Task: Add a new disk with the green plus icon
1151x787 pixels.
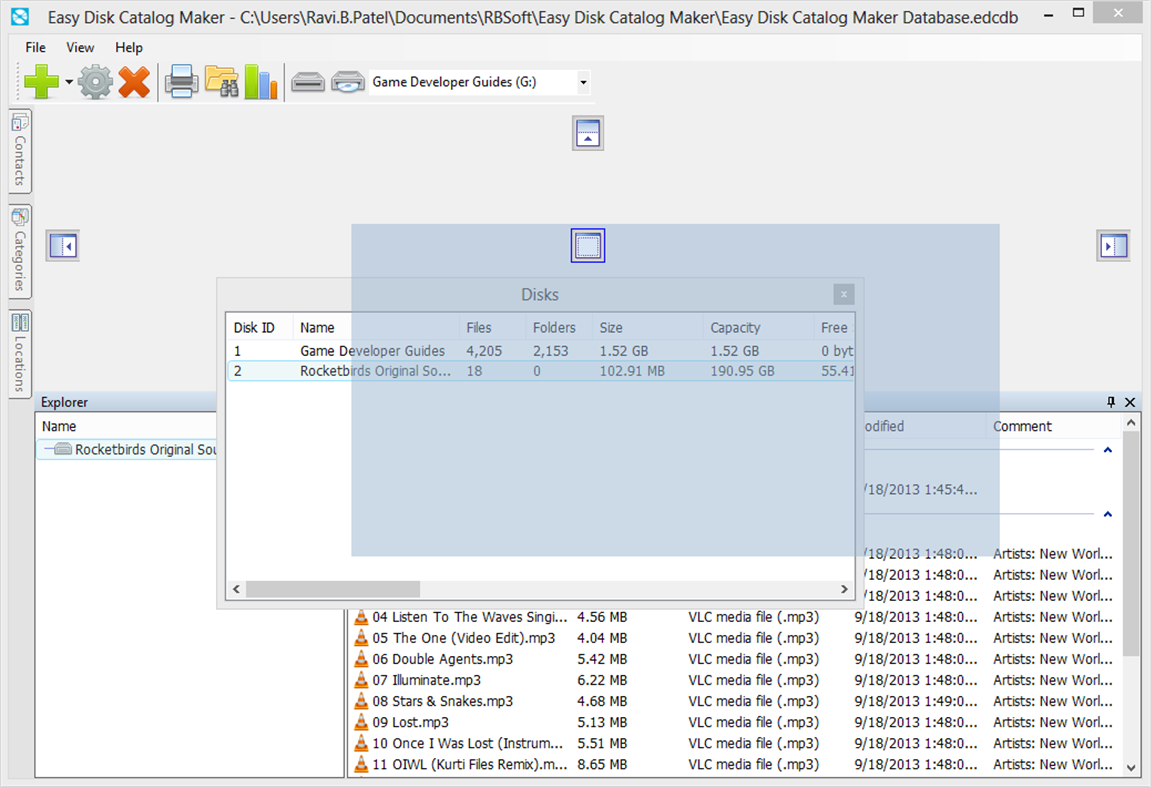Action: click(44, 81)
